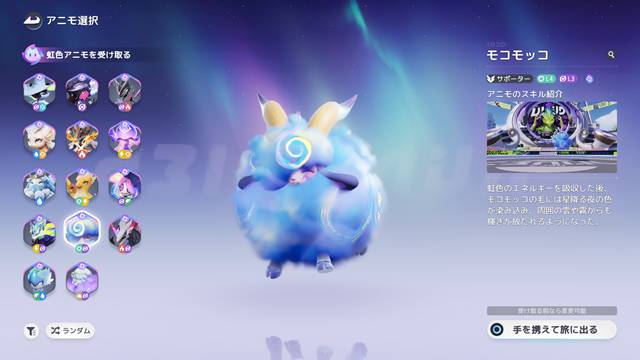Select the pink-haired creature portrait
Viewport: 640px width, 360px height.
(x=125, y=187)
